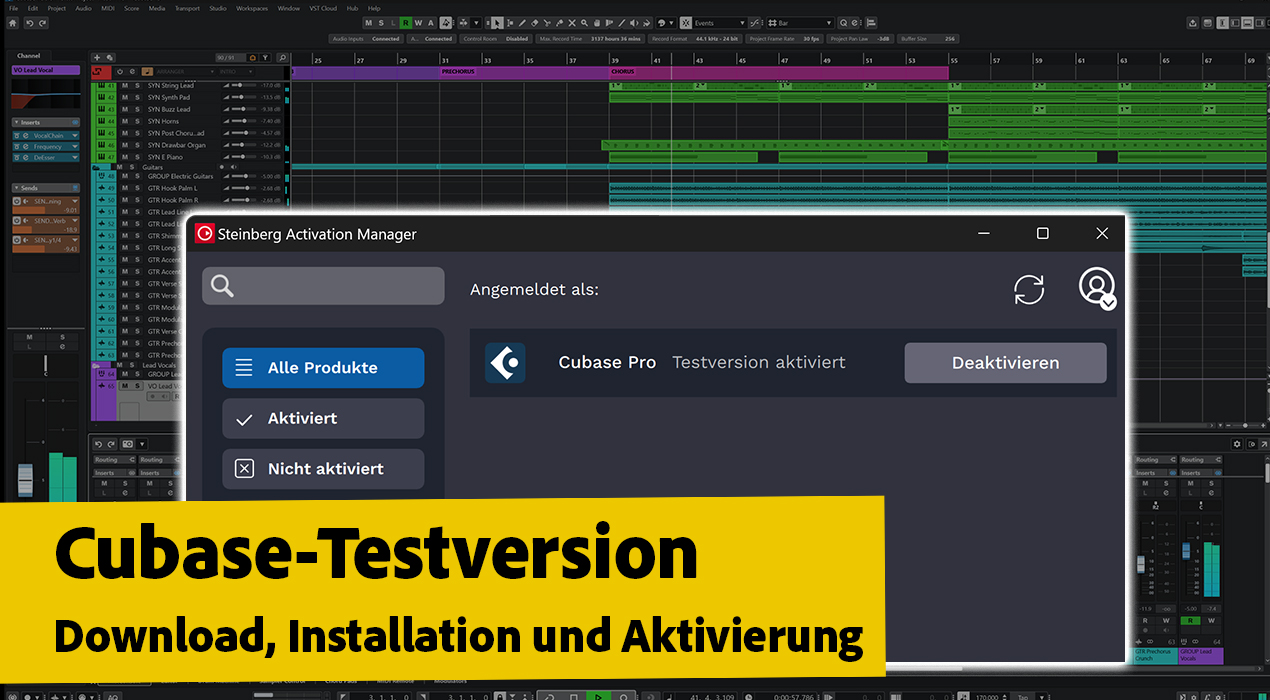
Task: Collapse the Inserts section in Channel inspector
Action: pyautogui.click(x=16, y=122)
